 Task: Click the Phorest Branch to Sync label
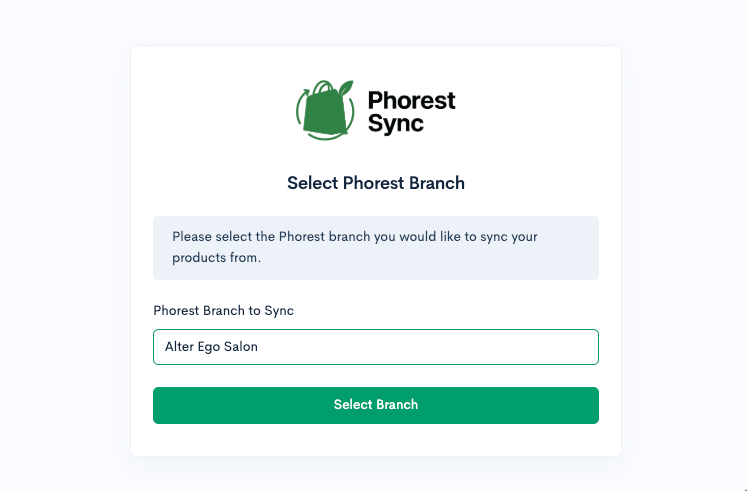coord(223,311)
